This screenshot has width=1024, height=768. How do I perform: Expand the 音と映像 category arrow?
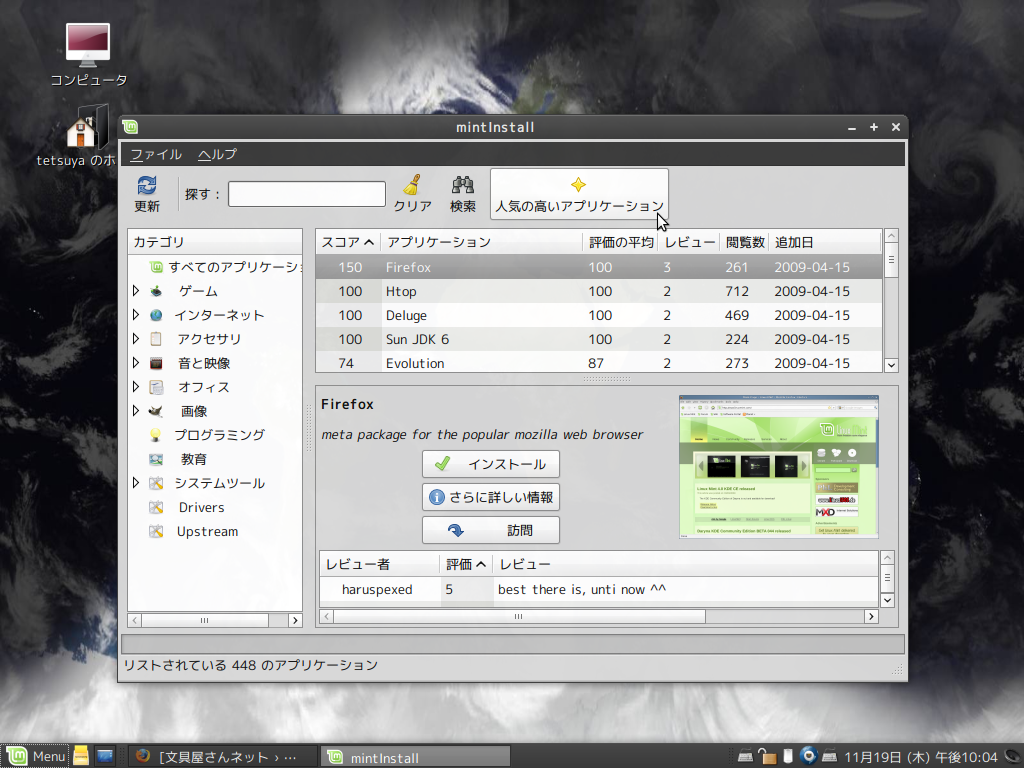[136, 363]
